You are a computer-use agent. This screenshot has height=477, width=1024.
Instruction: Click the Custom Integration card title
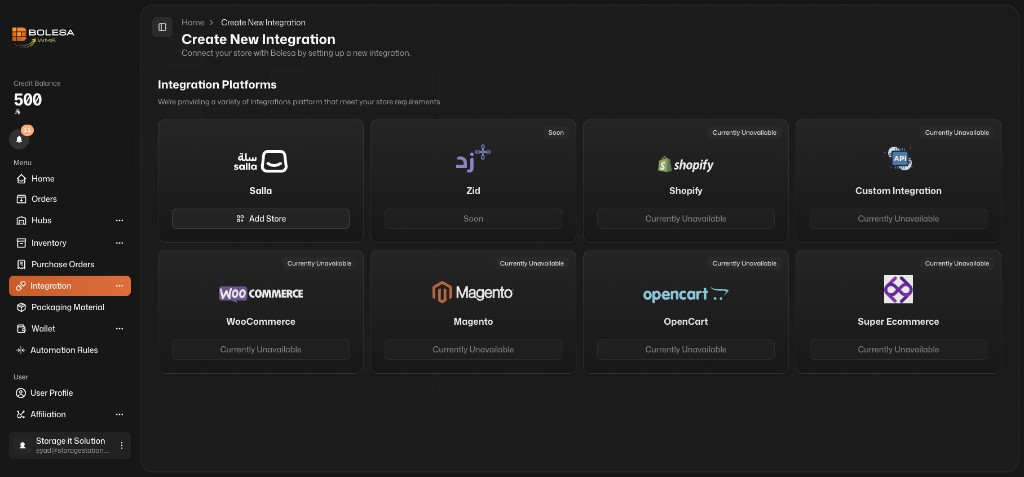click(899, 191)
